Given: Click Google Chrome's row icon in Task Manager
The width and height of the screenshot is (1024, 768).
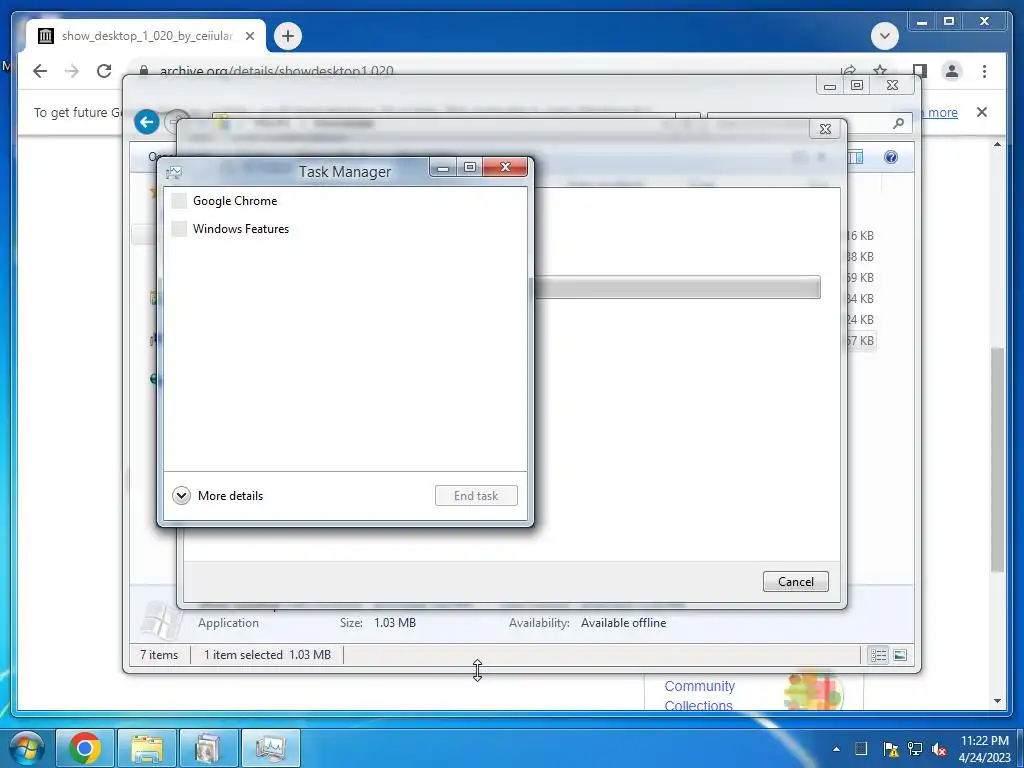Looking at the screenshot, I should 179,200.
